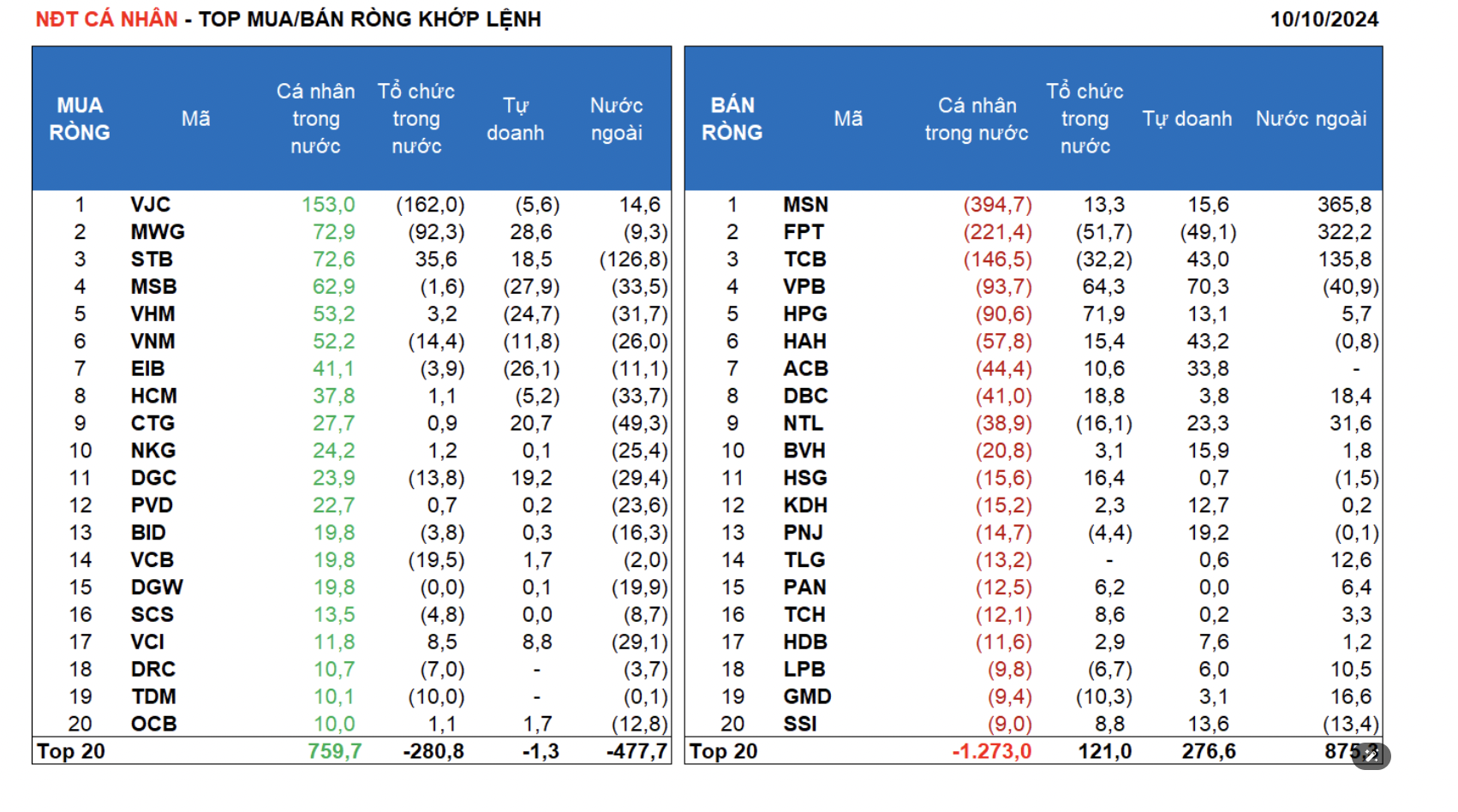Click the green total value 759,7
The image size is (1458, 812).
click(x=334, y=751)
